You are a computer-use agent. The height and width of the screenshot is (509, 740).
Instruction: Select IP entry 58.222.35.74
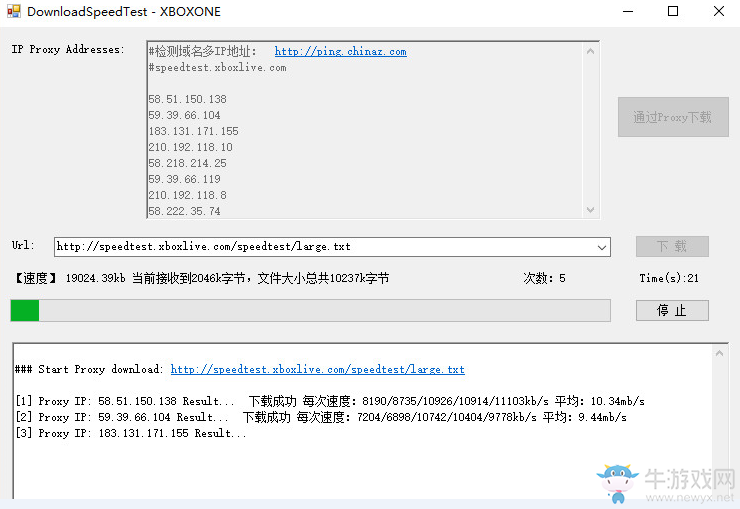[185, 211]
